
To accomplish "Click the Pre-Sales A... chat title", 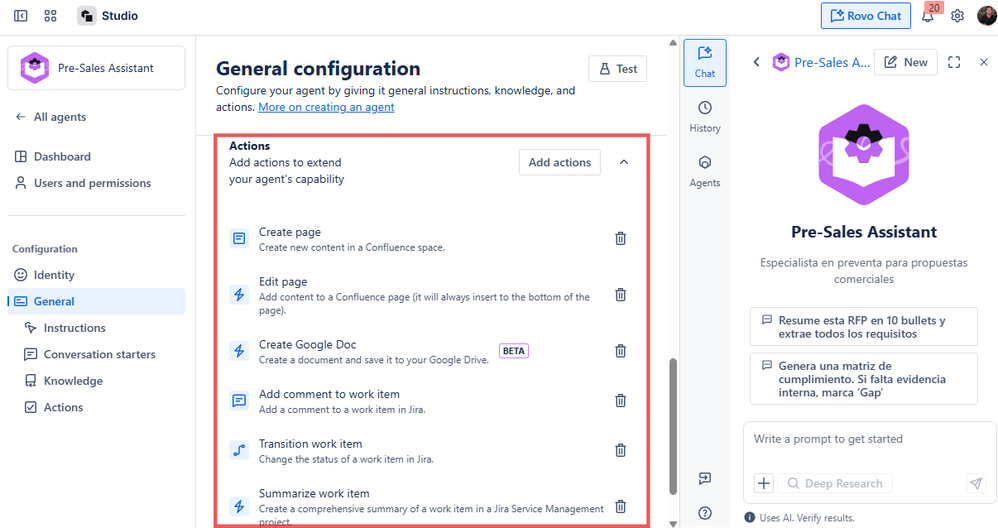I will 831,62.
